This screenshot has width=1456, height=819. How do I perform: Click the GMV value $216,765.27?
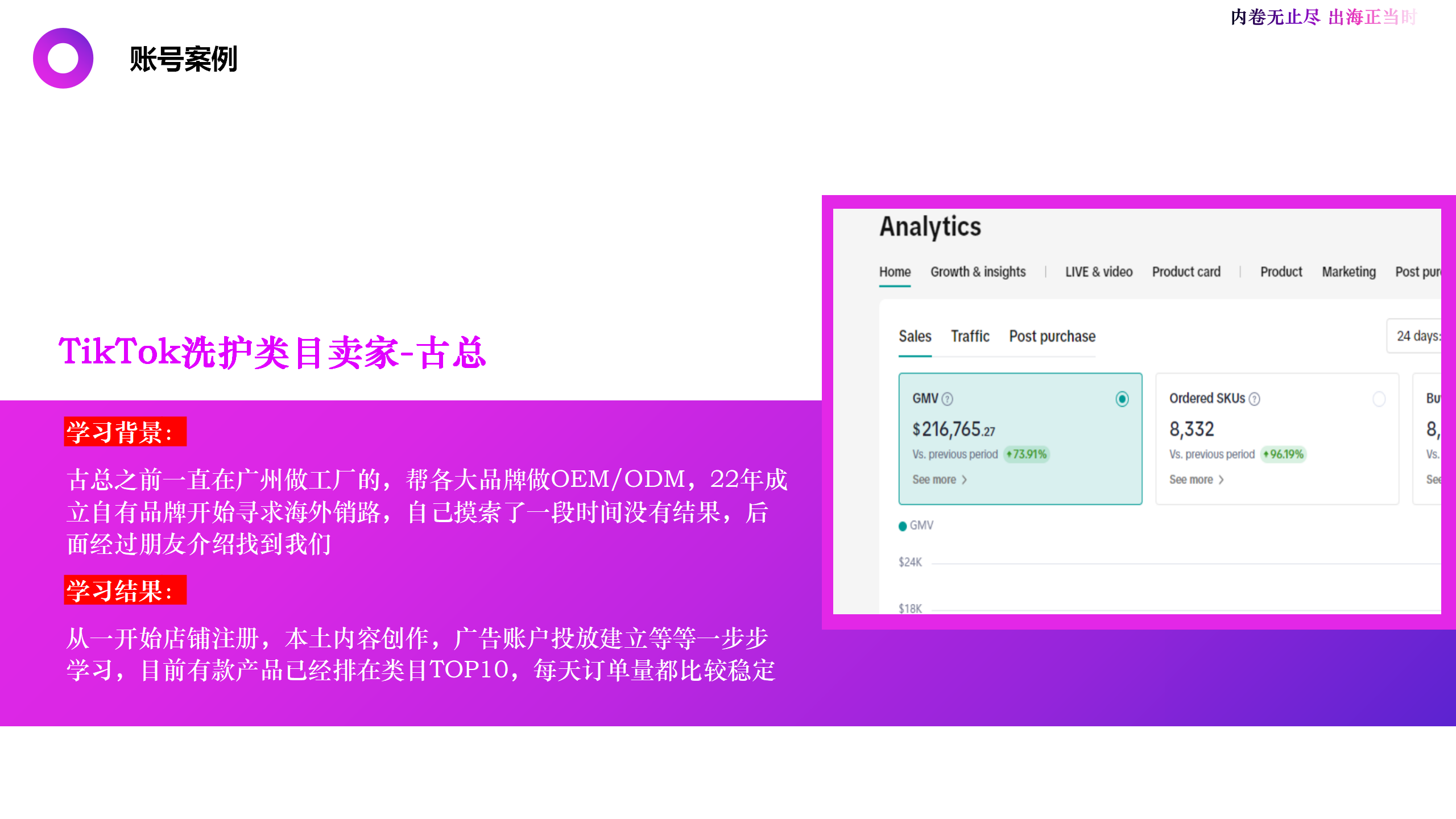tap(954, 429)
